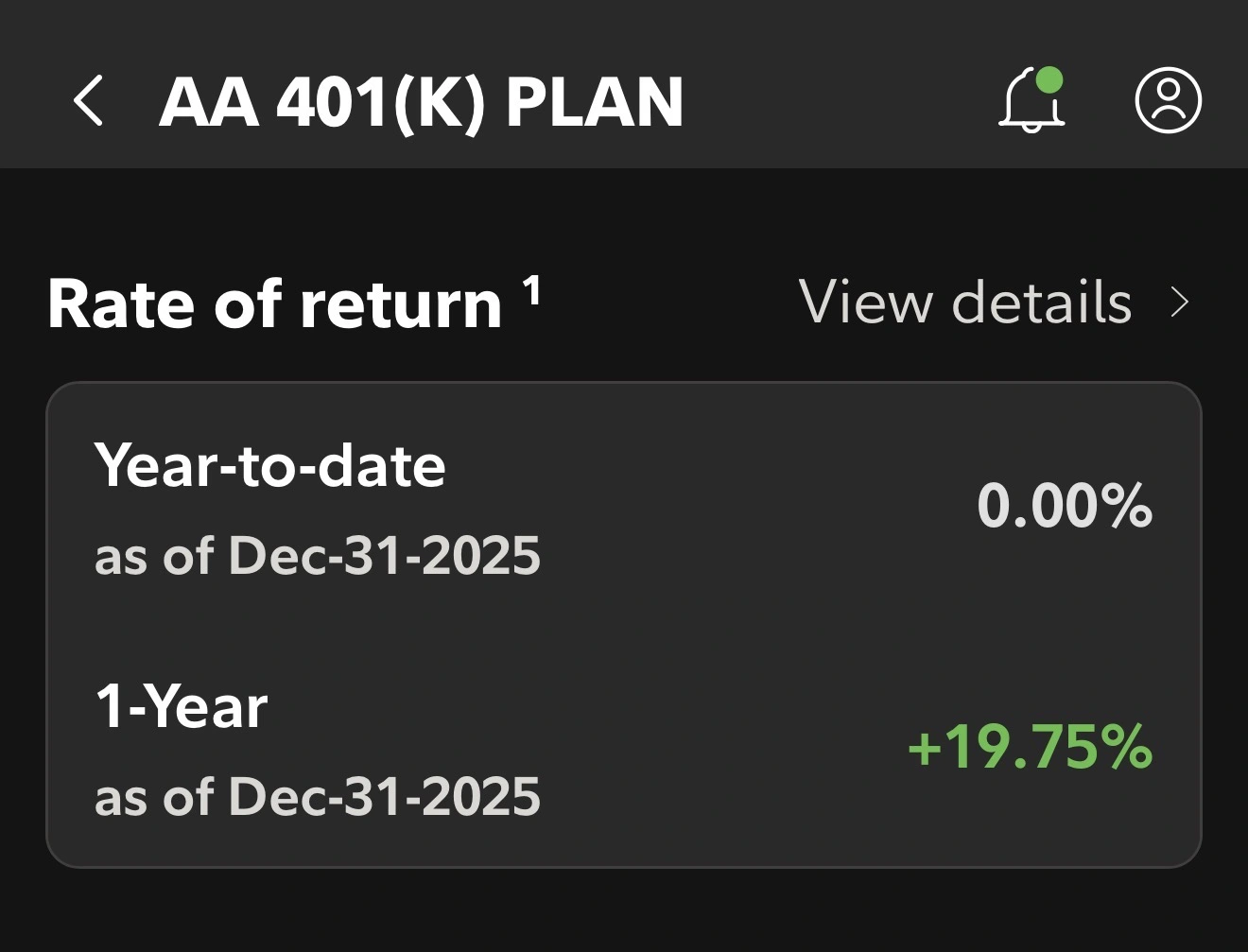Select the Rate of return heading
The width and height of the screenshot is (1248, 952).
pos(274,305)
